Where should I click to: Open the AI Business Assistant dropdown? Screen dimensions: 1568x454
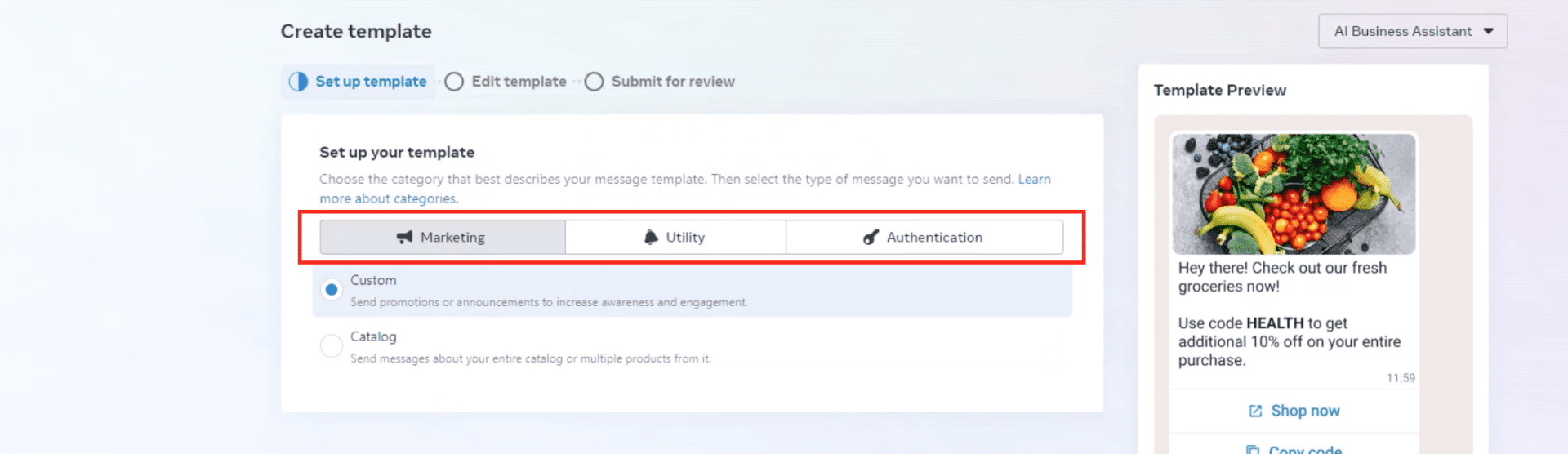(1402, 31)
